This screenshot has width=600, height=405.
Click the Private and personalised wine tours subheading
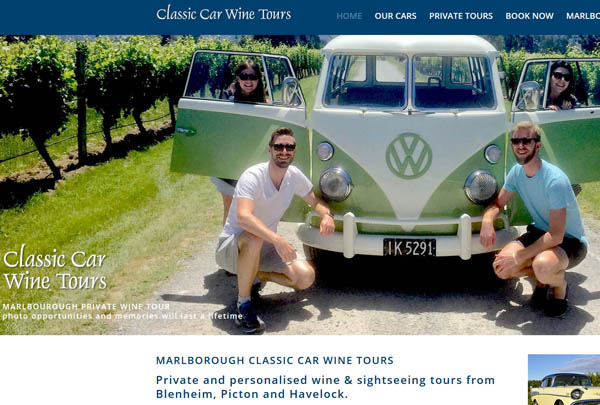click(325, 387)
